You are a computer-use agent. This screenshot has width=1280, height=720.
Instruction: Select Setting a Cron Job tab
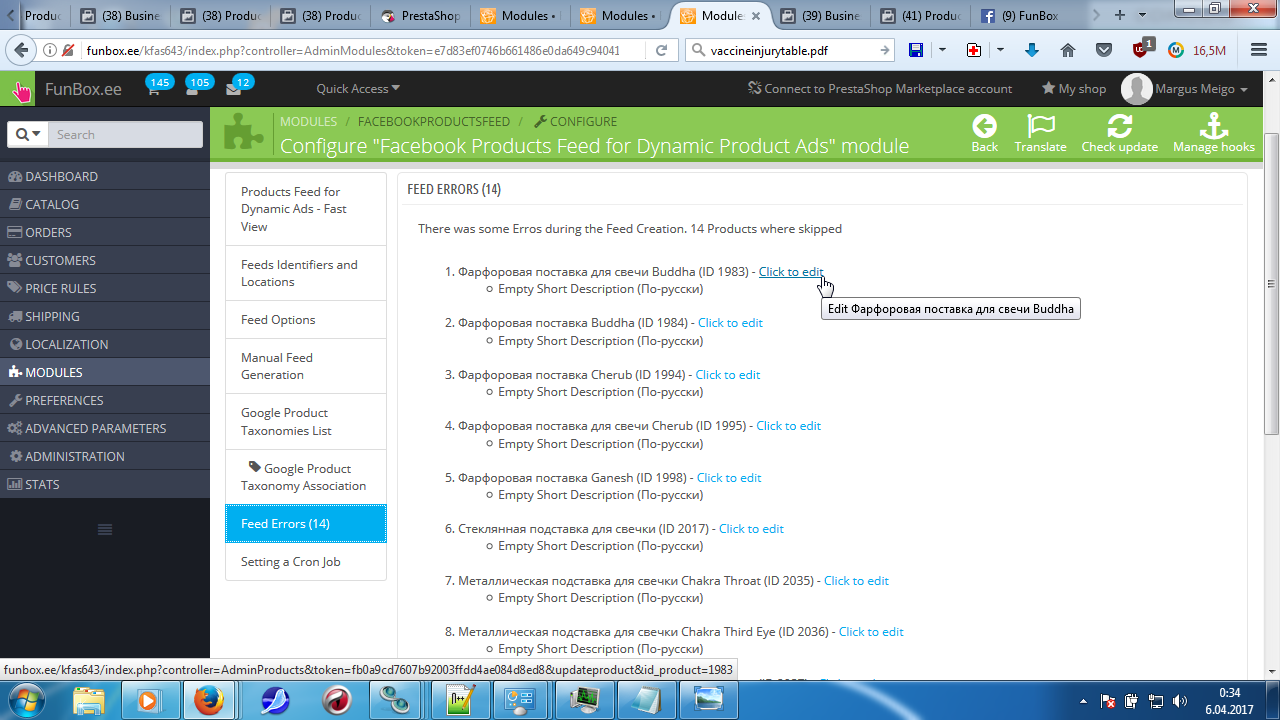point(306,562)
